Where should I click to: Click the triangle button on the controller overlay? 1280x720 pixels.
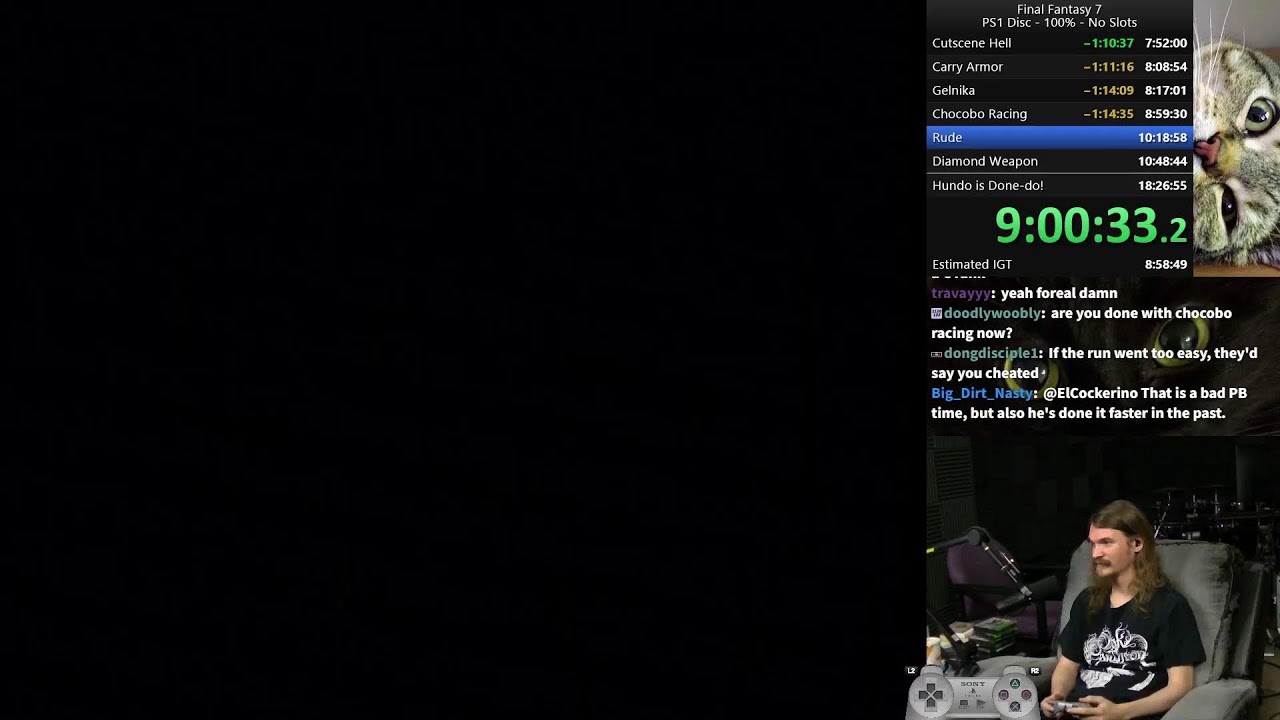(x=1015, y=684)
